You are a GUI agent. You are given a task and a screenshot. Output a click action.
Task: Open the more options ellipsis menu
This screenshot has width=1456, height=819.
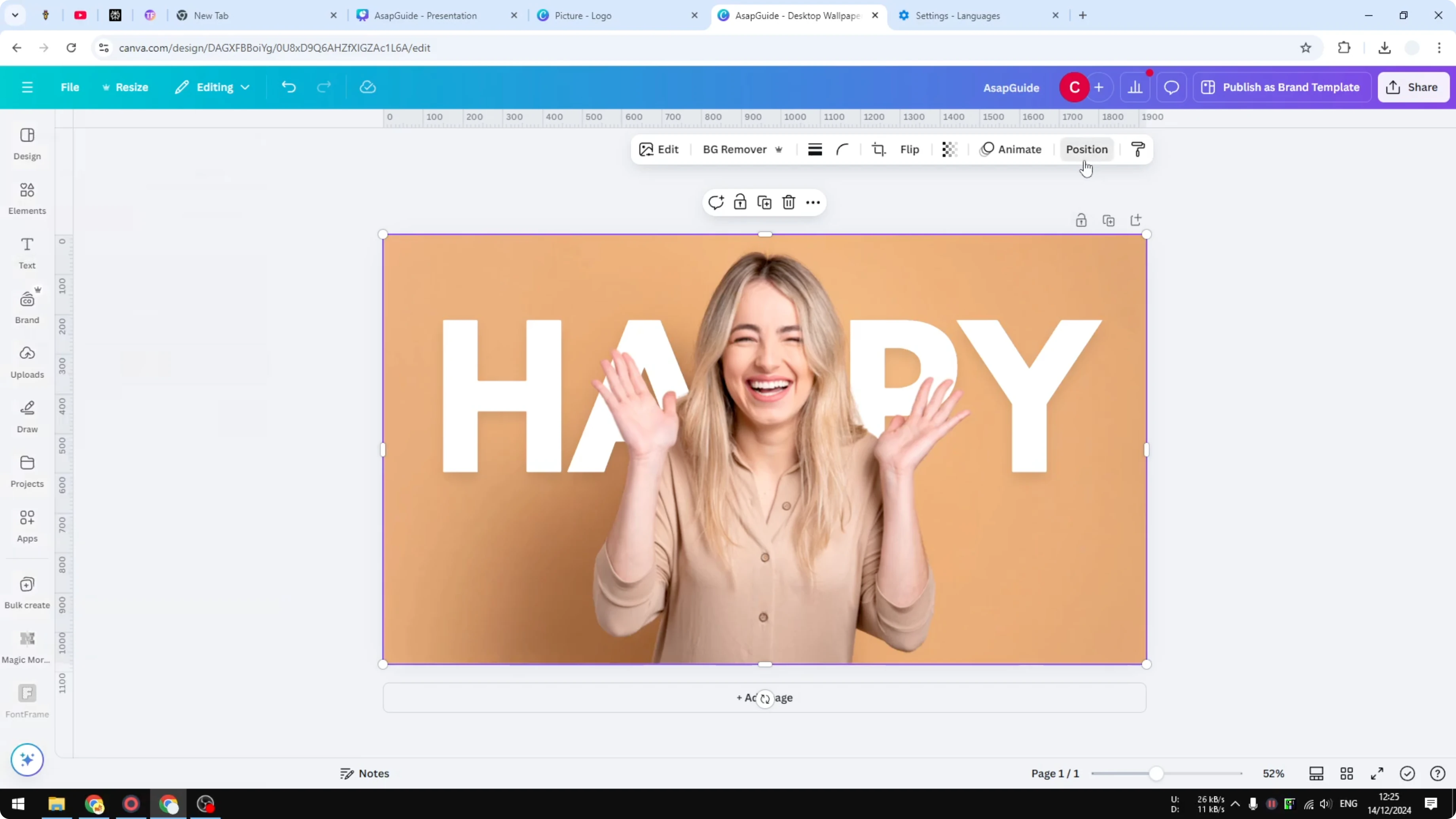coord(812,202)
